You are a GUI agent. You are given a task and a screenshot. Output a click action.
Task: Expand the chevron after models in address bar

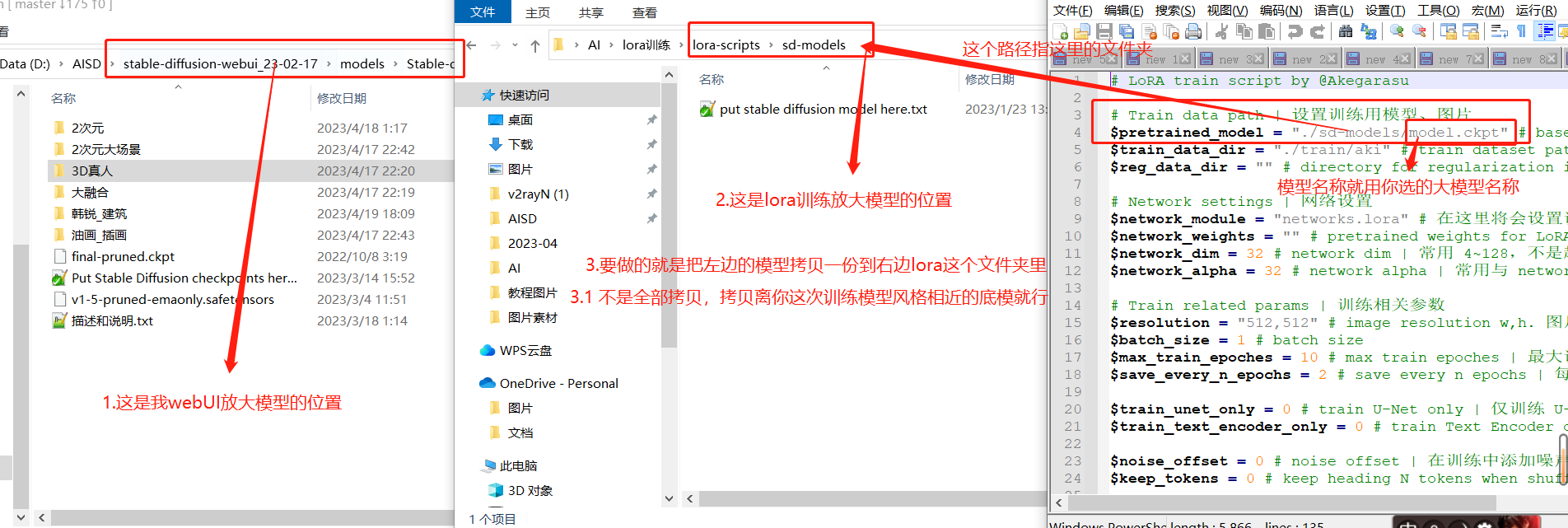tap(395, 63)
